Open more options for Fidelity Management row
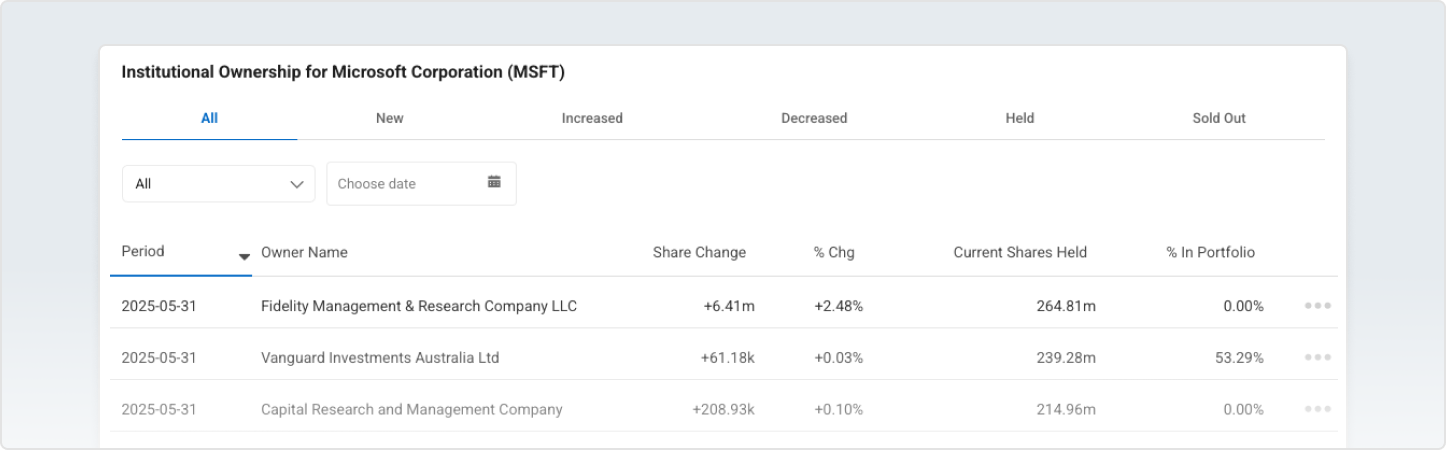The width and height of the screenshot is (1446, 450). click(x=1317, y=306)
